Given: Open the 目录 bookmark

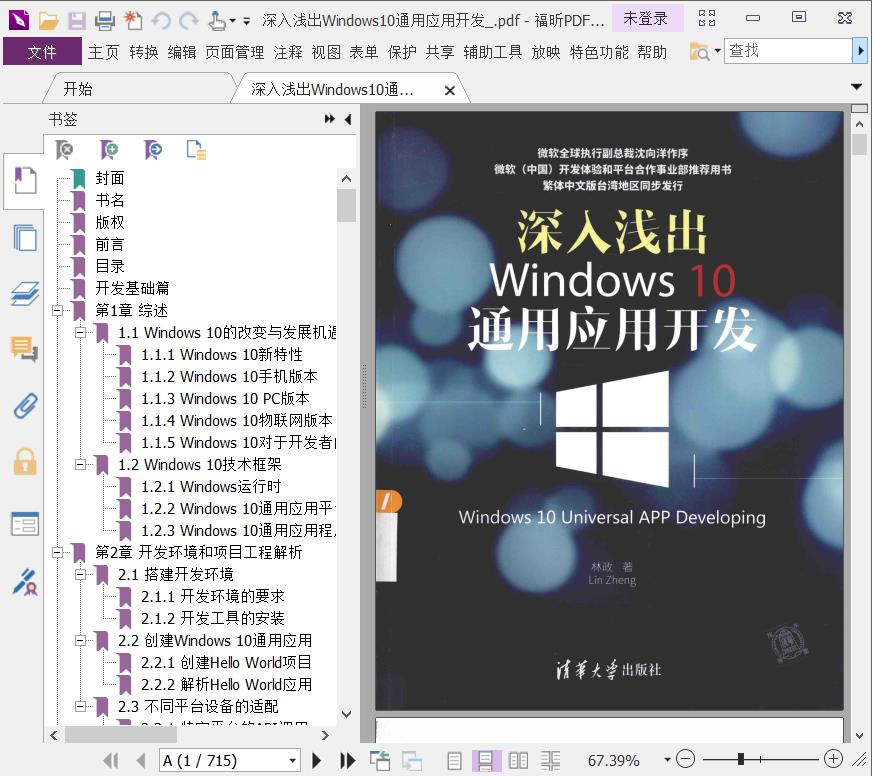Looking at the screenshot, I should coord(110,266).
